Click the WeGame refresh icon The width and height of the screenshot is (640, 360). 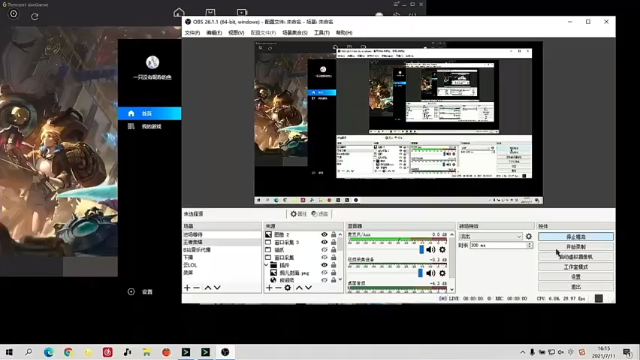click(x=35, y=16)
